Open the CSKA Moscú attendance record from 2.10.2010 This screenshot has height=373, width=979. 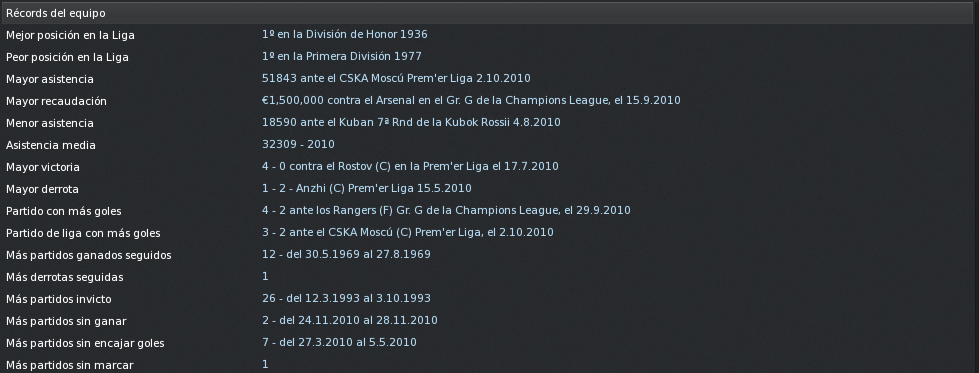[x=396, y=78]
